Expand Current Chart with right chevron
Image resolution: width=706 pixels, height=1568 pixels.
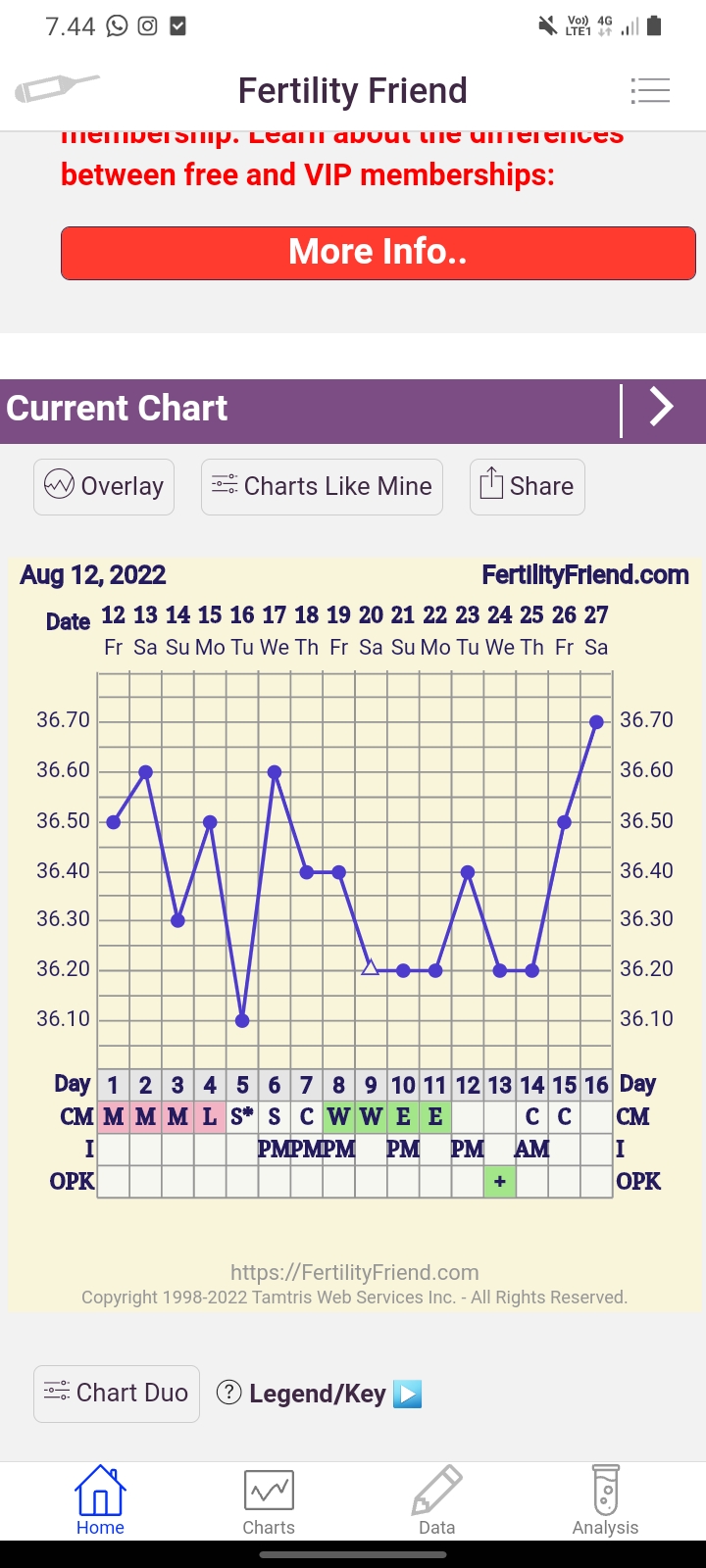point(662,408)
